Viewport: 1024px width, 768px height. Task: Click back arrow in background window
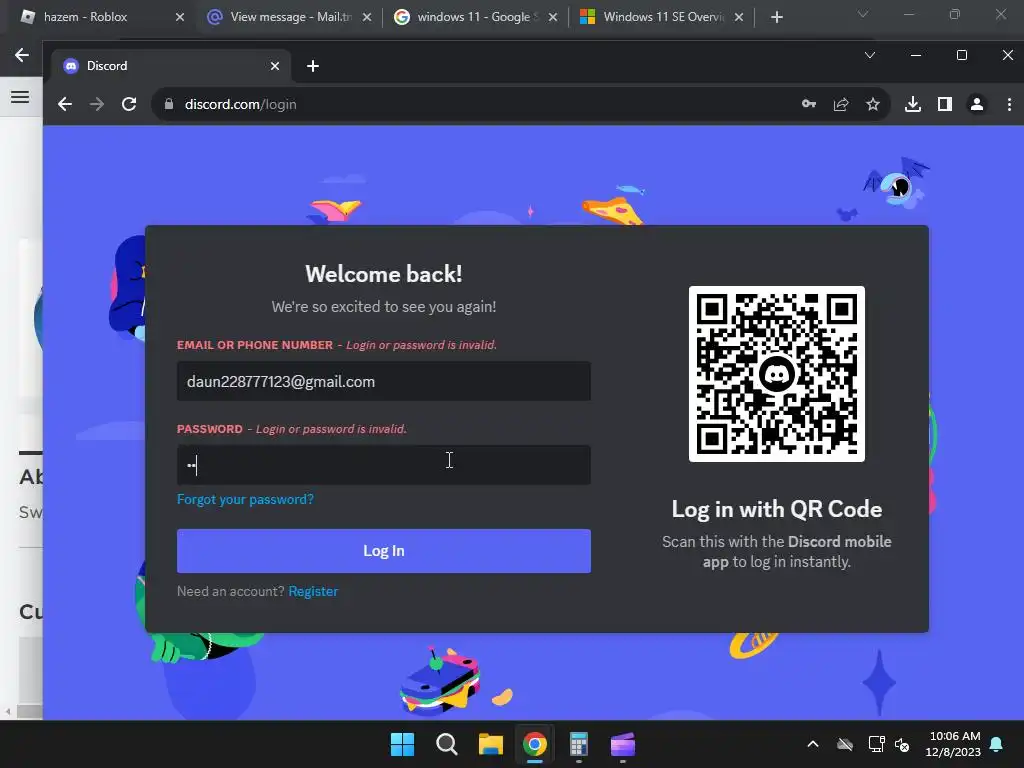click(x=22, y=56)
